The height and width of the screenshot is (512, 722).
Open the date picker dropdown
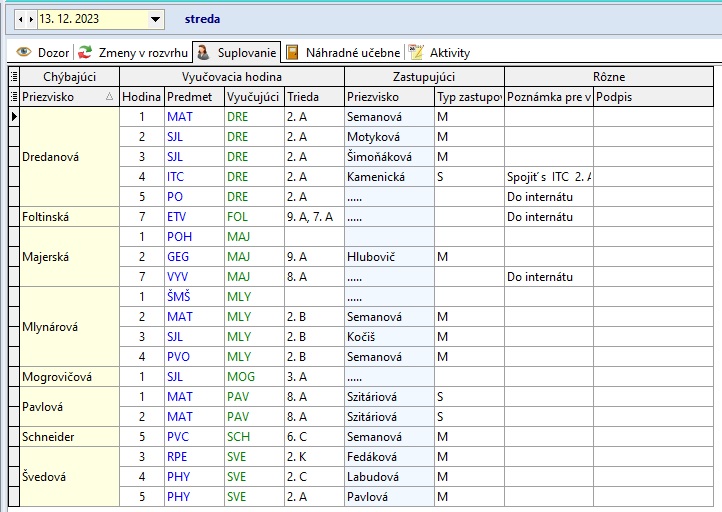pos(155,19)
